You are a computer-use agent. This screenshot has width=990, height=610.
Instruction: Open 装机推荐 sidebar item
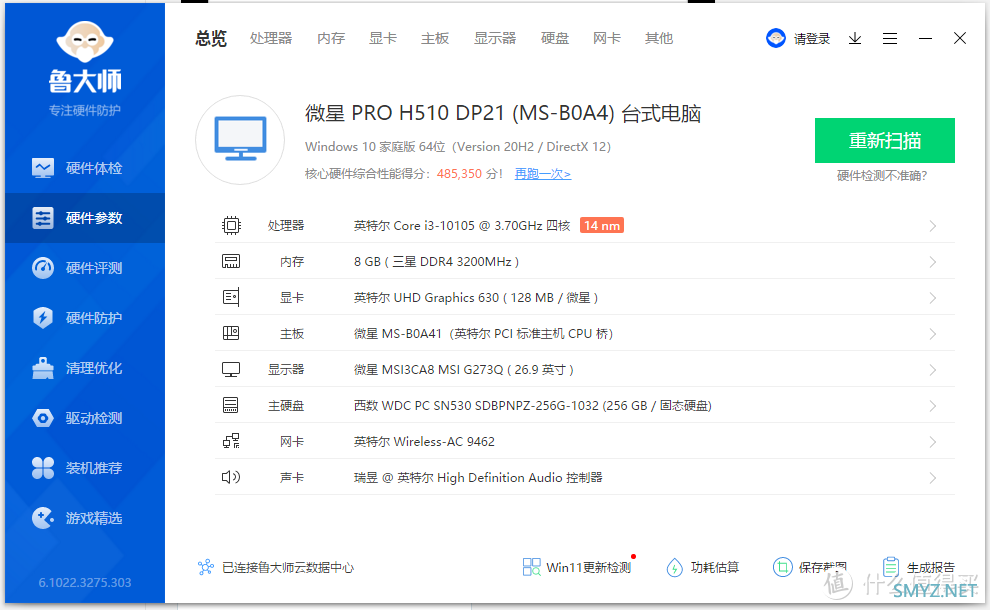(85, 468)
